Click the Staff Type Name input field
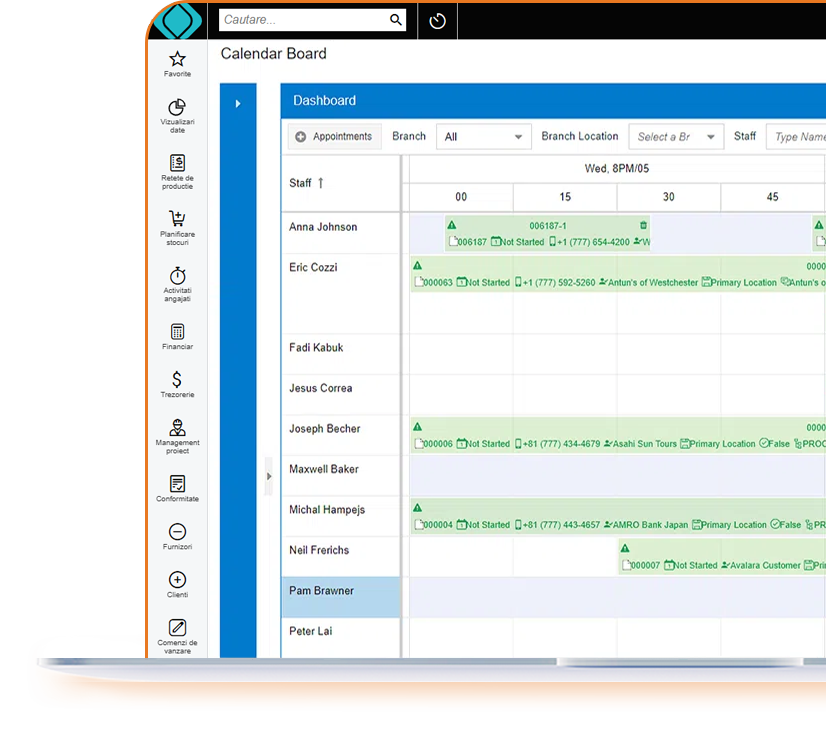Image resolution: width=826 pixels, height=732 pixels. (797, 137)
